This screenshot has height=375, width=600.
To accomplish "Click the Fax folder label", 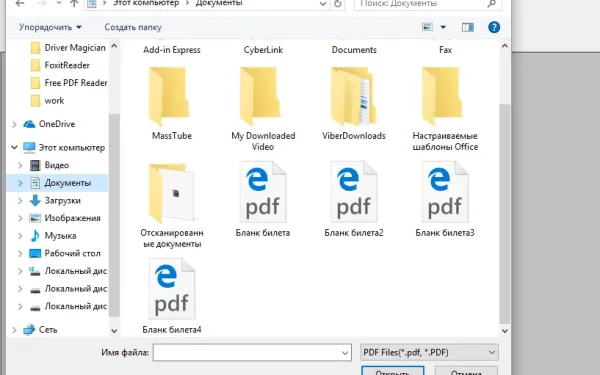I will [445, 50].
